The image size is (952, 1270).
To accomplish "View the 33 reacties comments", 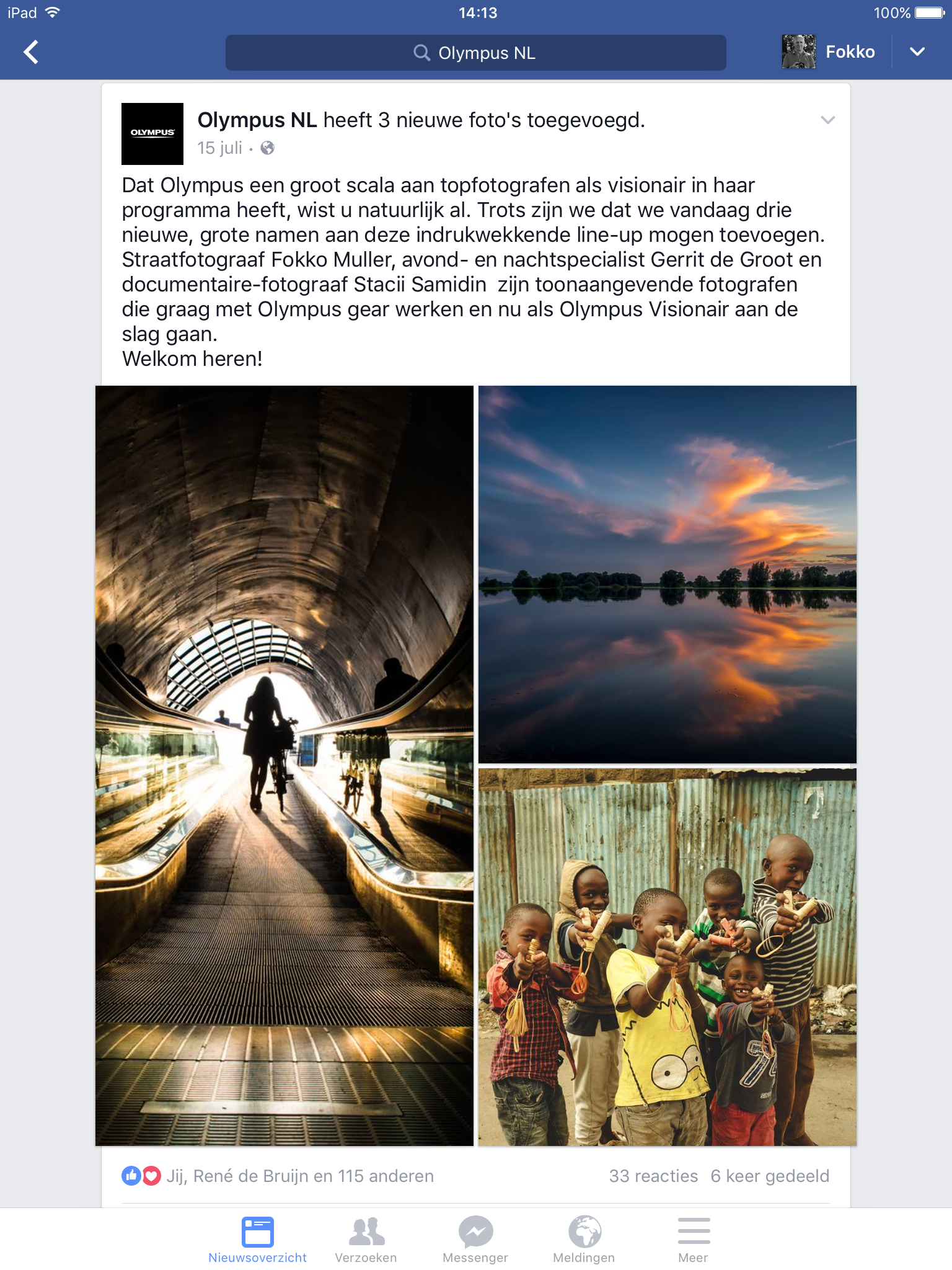I will pyautogui.click(x=653, y=1176).
